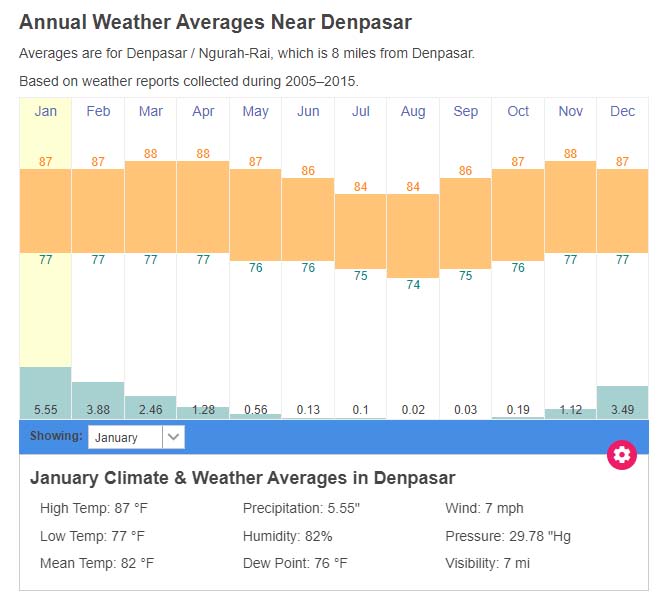Click the Aug month header
This screenshot has height=606, width=661.
413,111
